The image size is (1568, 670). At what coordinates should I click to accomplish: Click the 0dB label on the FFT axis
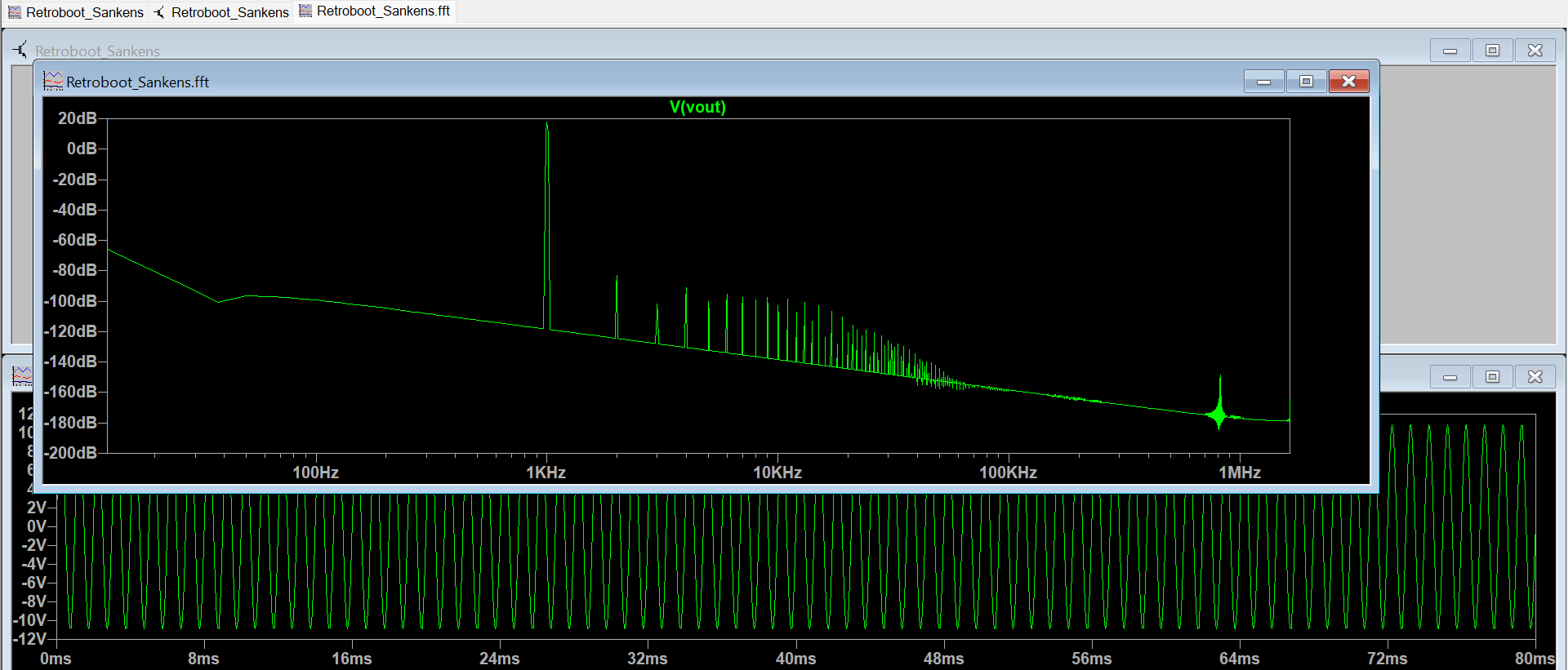click(x=82, y=149)
